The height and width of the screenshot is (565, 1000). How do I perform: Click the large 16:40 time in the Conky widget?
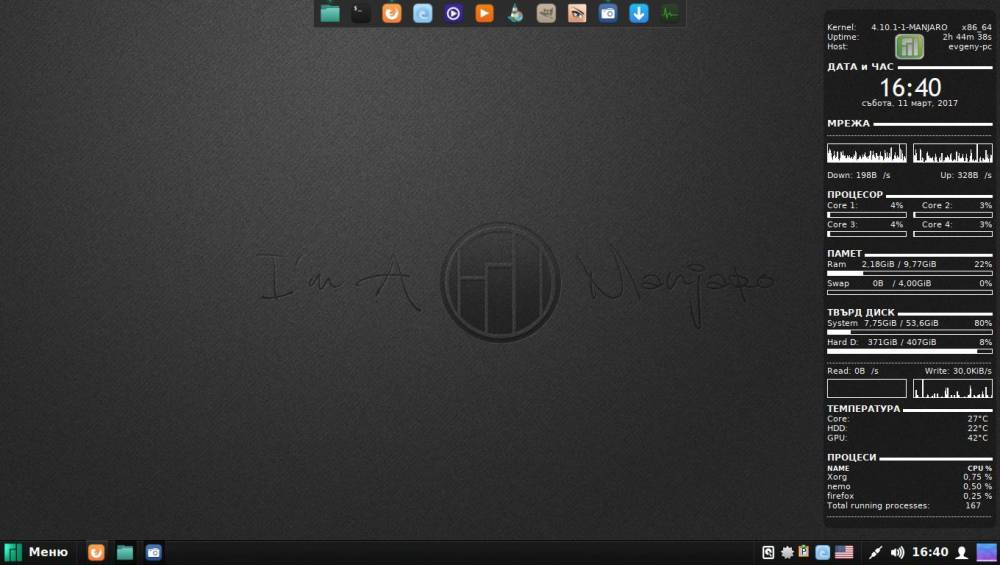(910, 87)
